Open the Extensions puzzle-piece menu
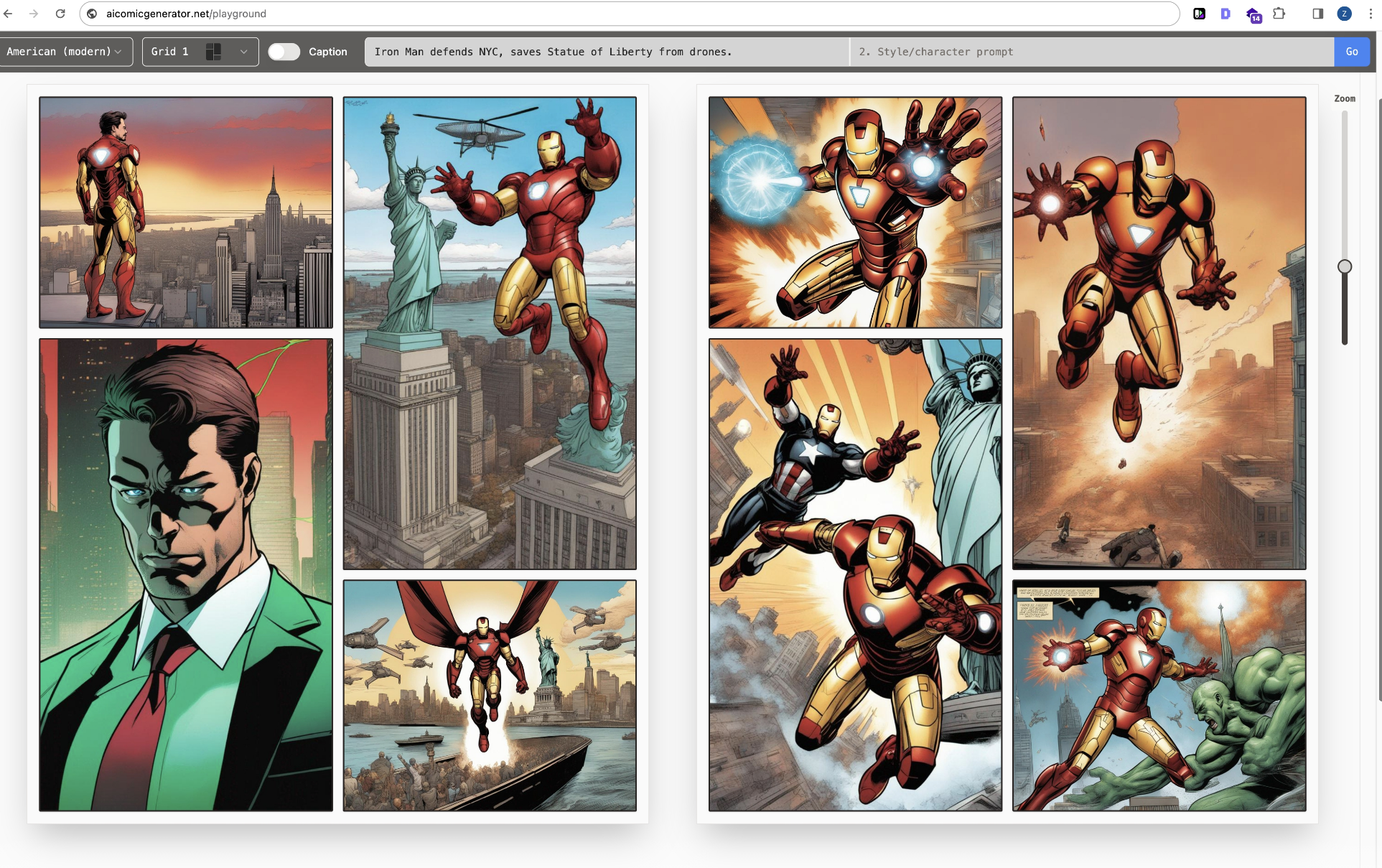 pyautogui.click(x=1279, y=14)
